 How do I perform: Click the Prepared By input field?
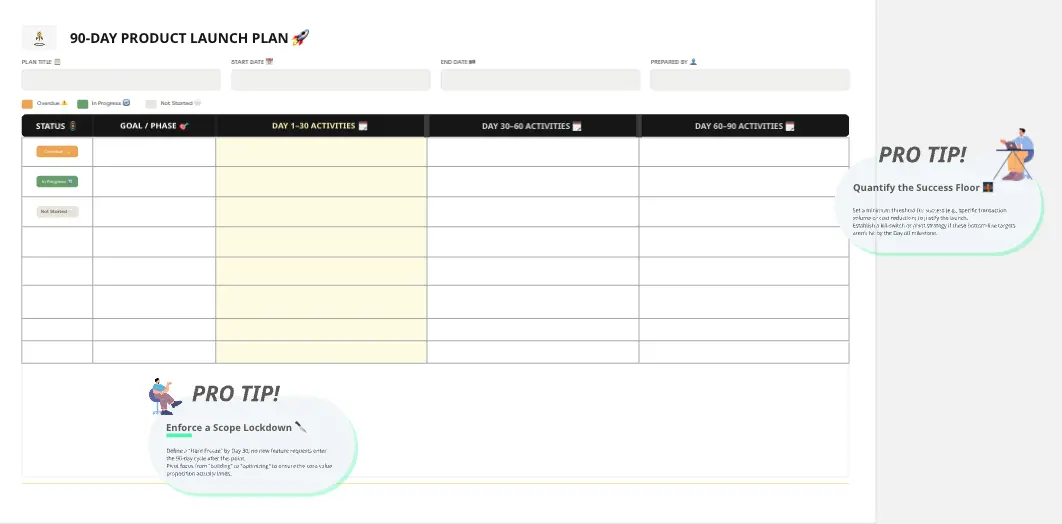tap(750, 79)
